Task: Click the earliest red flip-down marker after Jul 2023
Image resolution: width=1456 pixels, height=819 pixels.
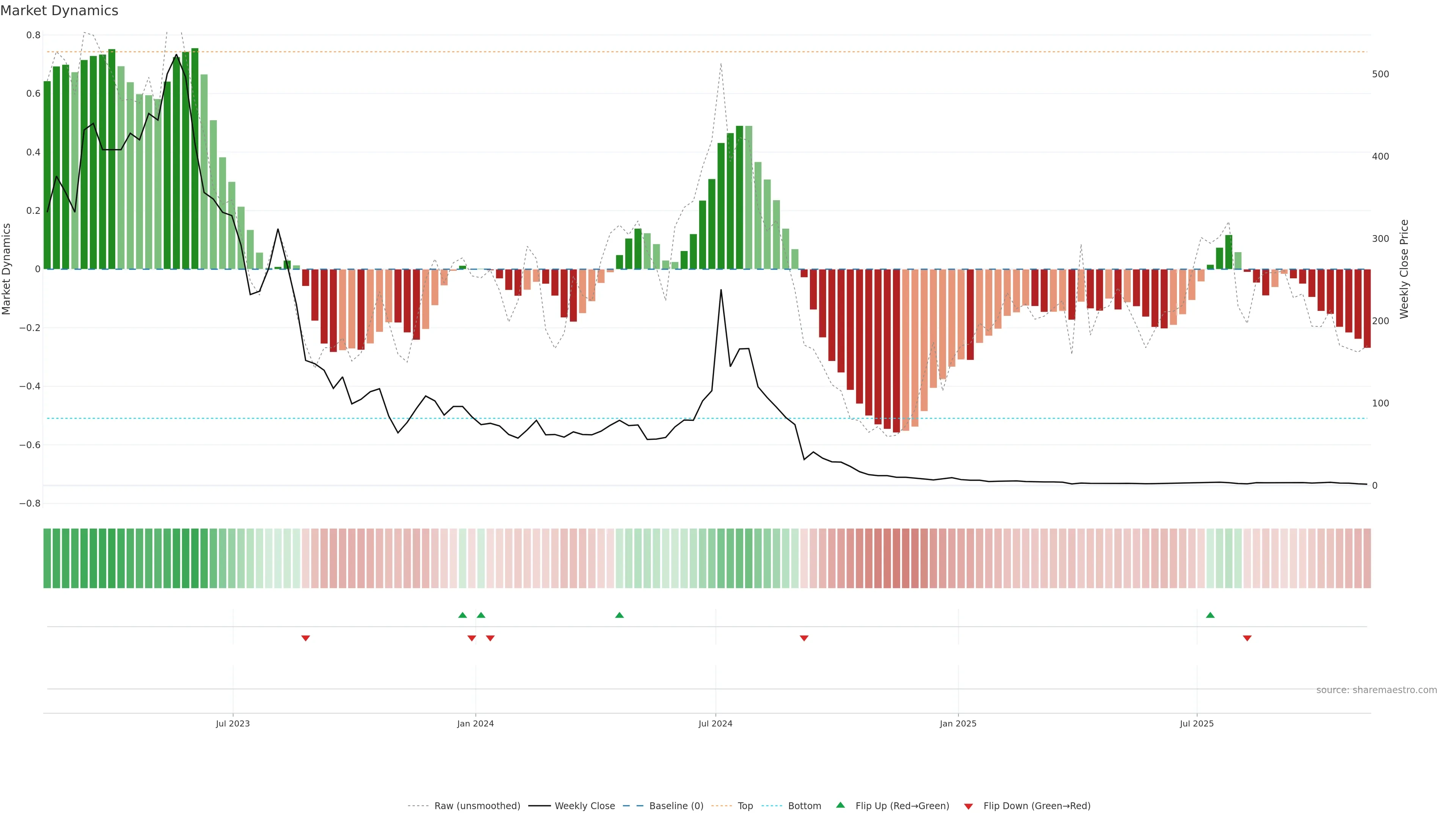Action: [x=306, y=638]
